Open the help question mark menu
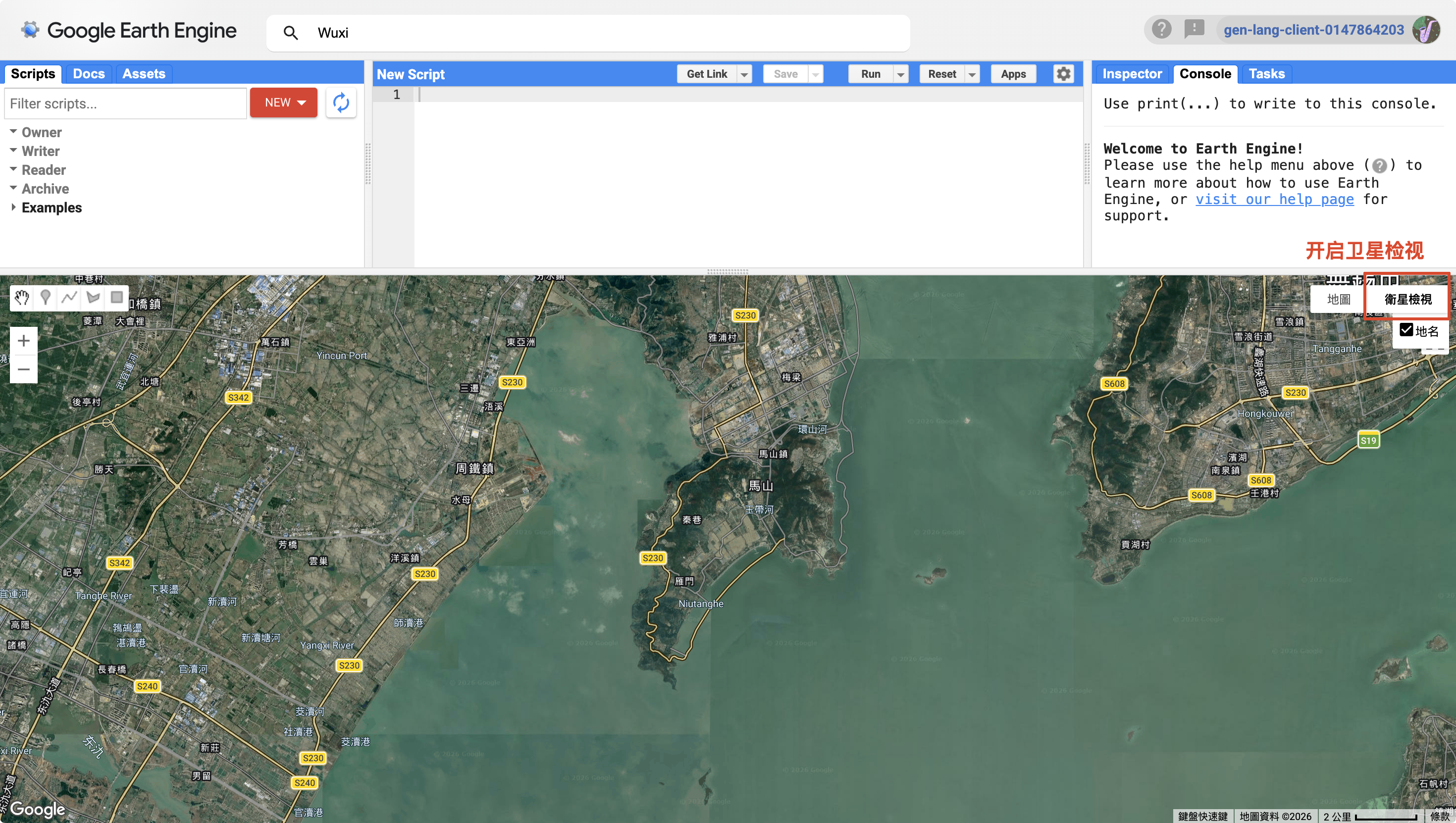This screenshot has width=1456, height=823. click(x=1161, y=29)
